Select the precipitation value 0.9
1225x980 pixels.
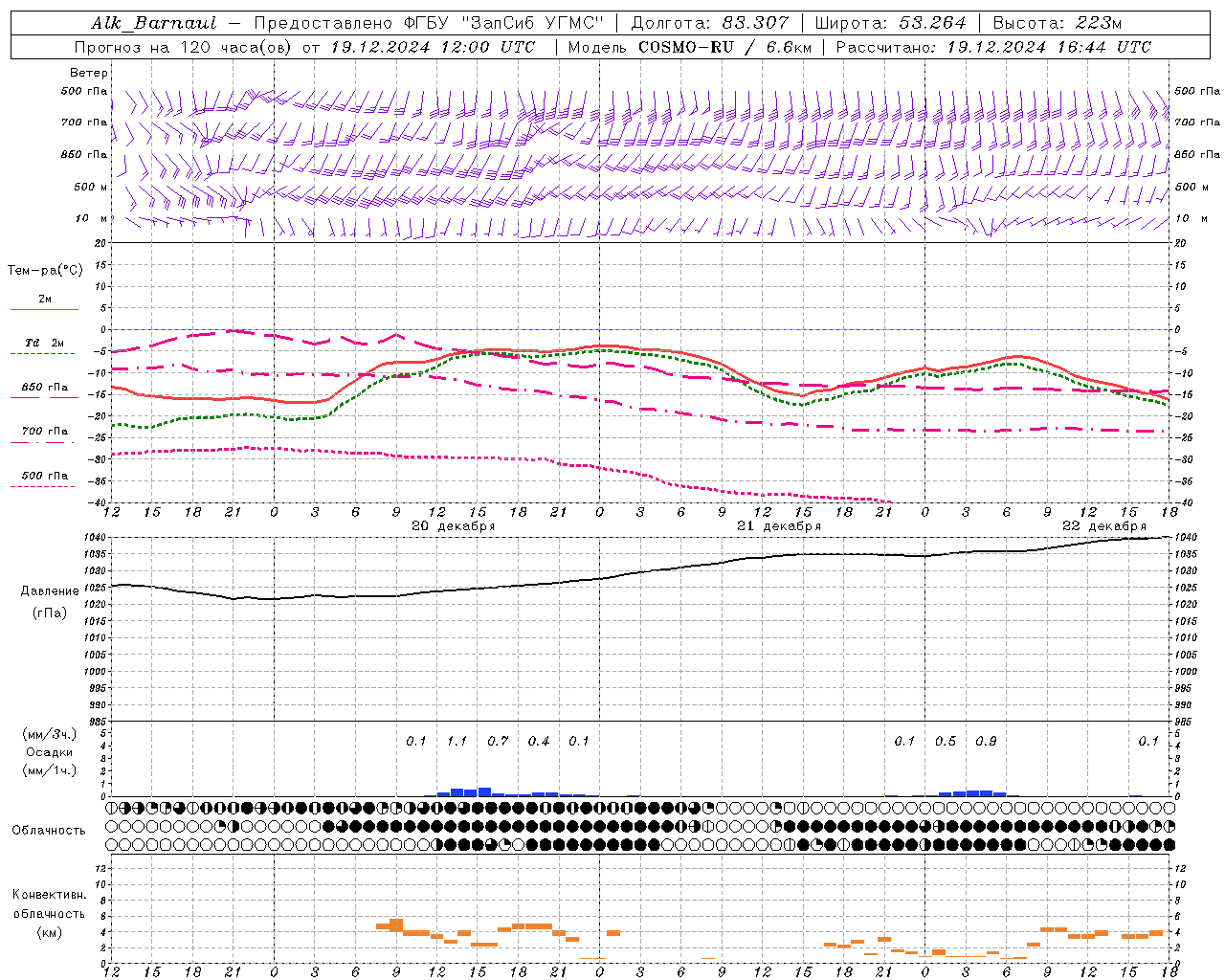click(x=986, y=742)
